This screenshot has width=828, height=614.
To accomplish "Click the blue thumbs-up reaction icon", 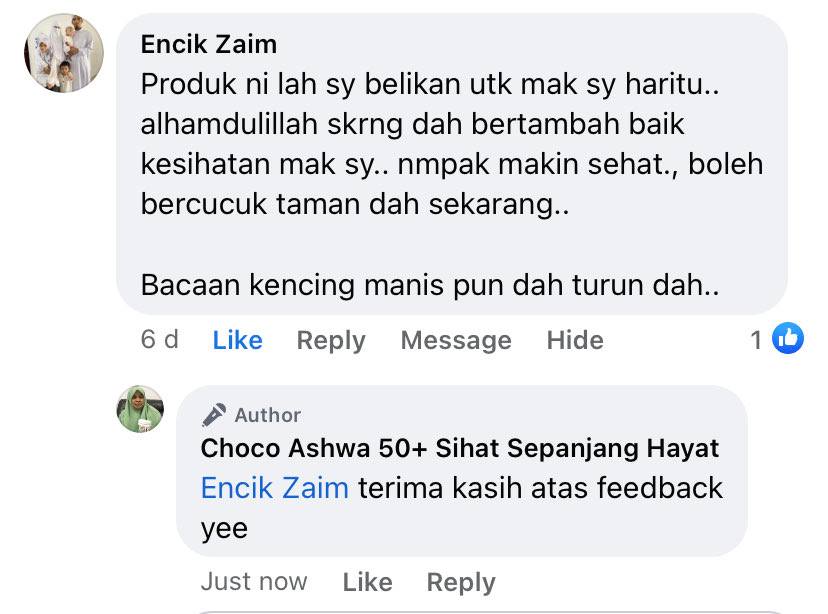I will pos(788,338).
